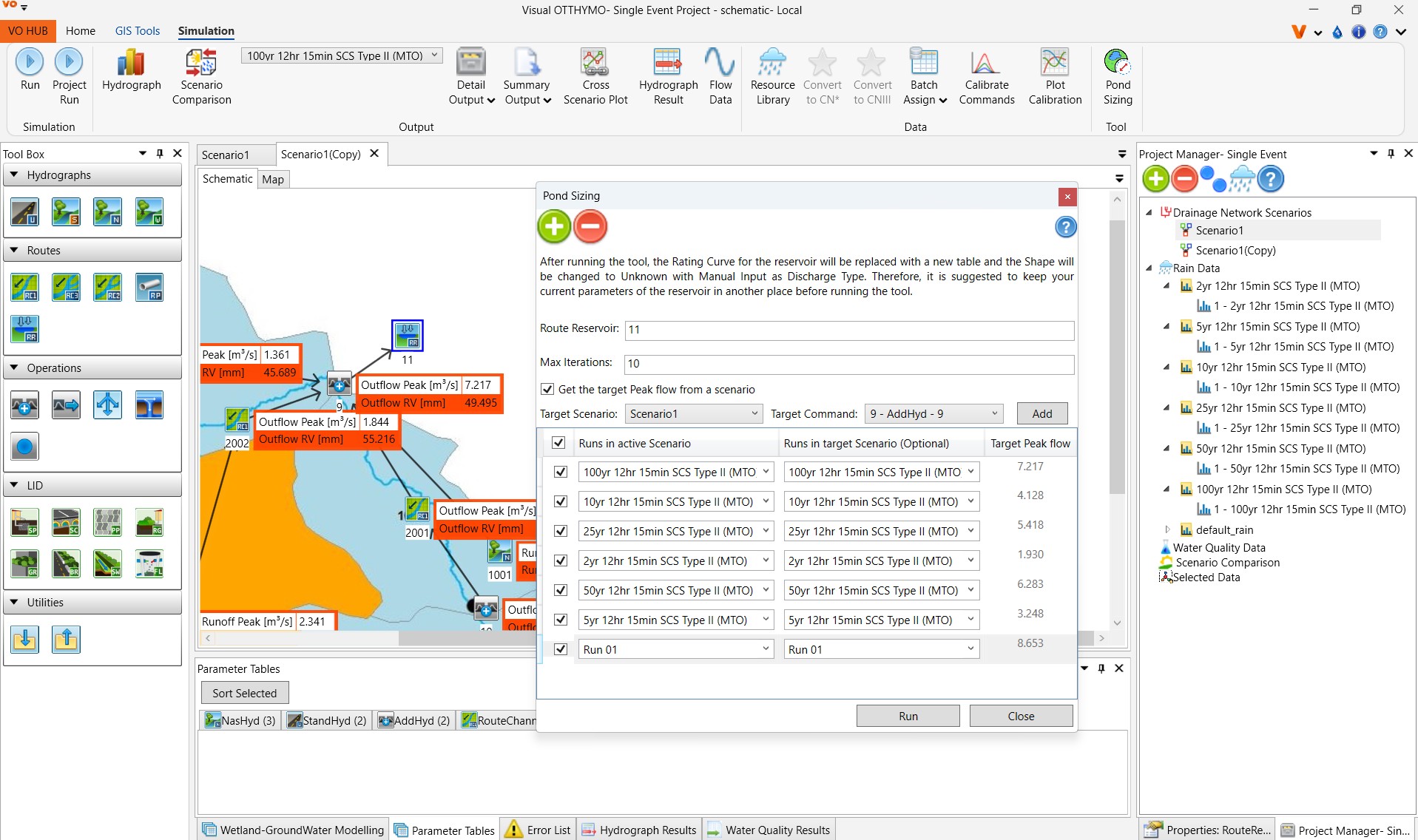This screenshot has width=1418, height=840.
Task: Select Scenario1(Copy) in Project Manager tree
Action: (1235, 250)
